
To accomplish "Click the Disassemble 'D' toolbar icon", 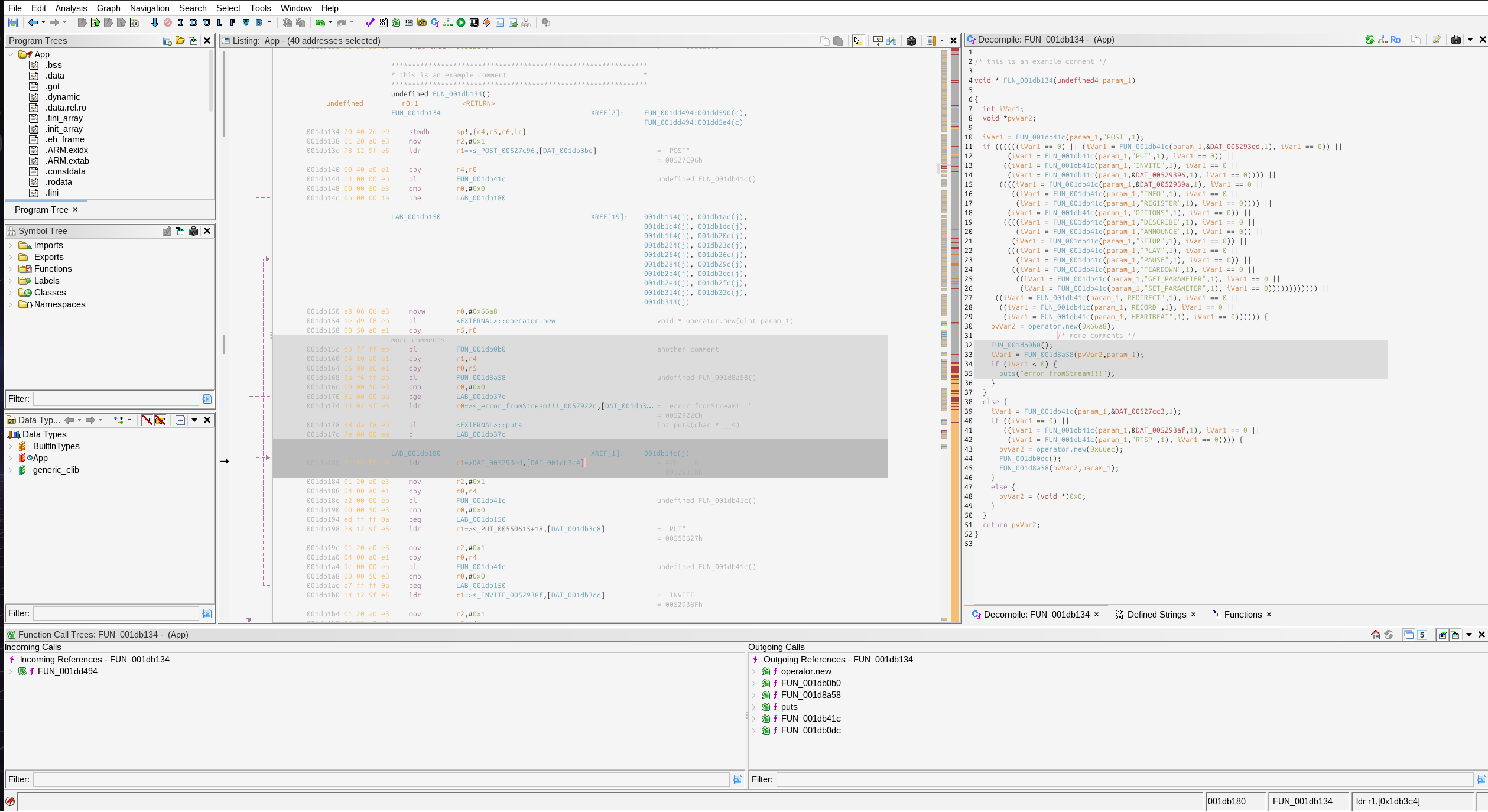I will click(x=193, y=22).
